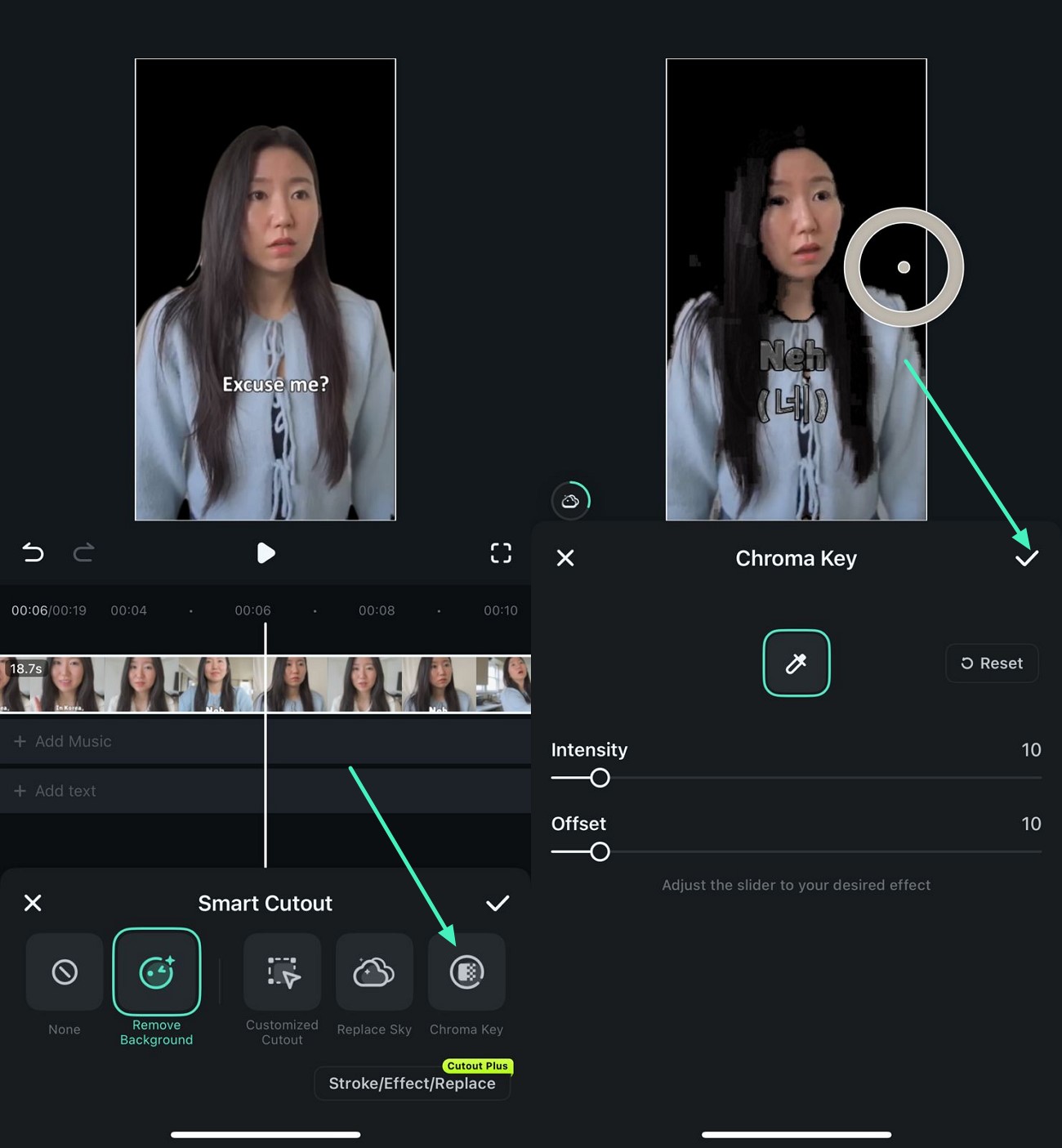
Task: Confirm Smart Cutout with the checkmark
Action: coord(499,903)
